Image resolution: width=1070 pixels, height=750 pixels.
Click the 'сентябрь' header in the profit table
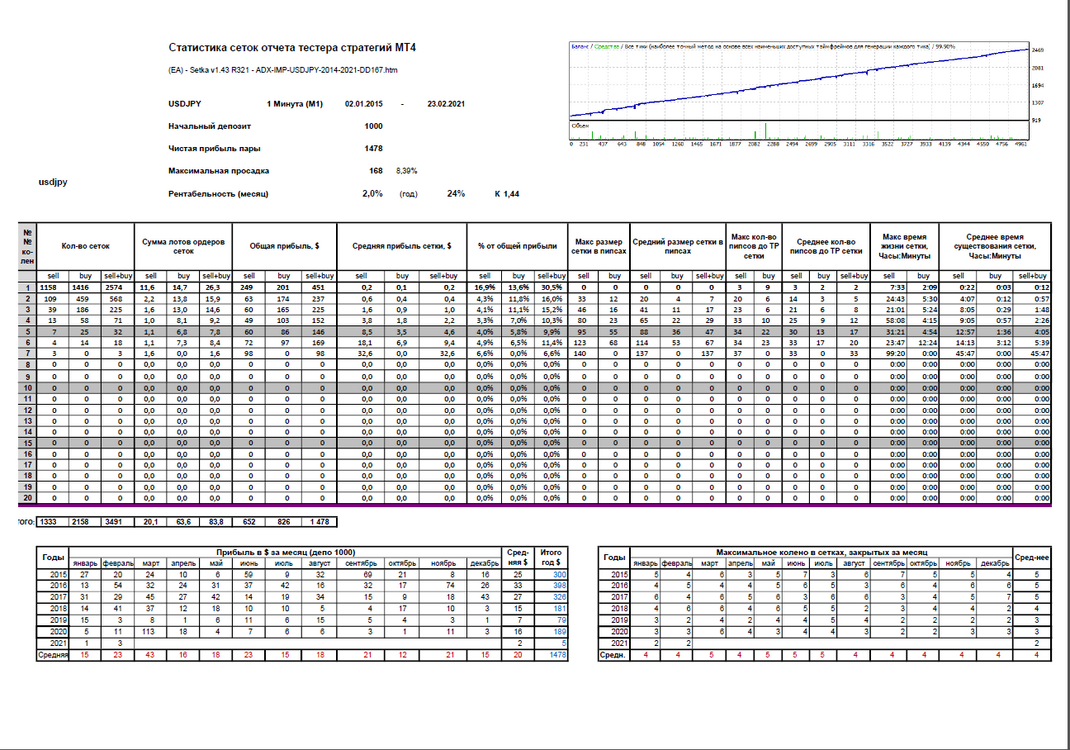[360, 564]
